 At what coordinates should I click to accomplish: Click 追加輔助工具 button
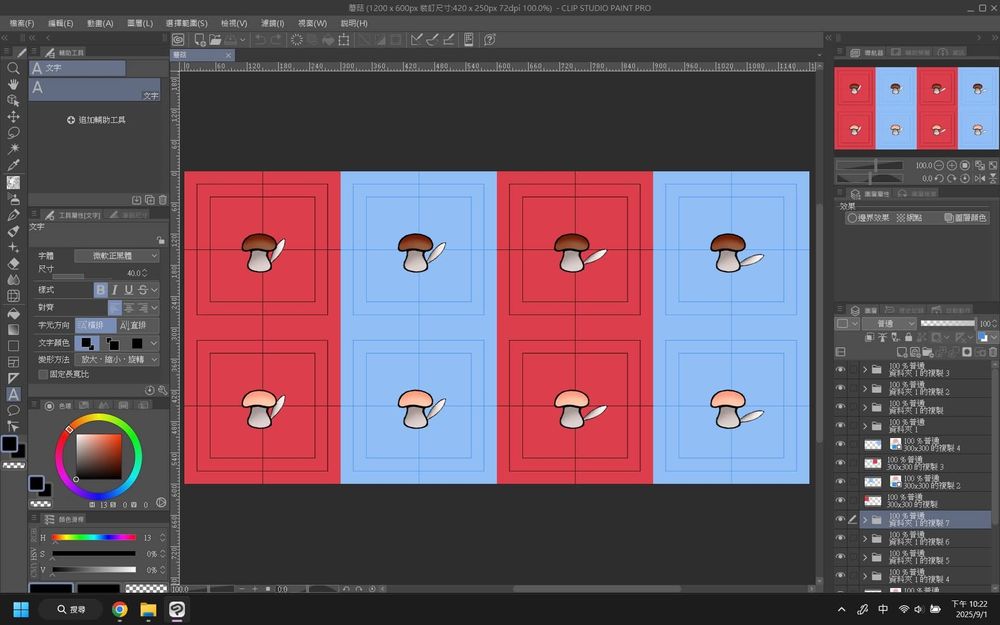(95, 119)
